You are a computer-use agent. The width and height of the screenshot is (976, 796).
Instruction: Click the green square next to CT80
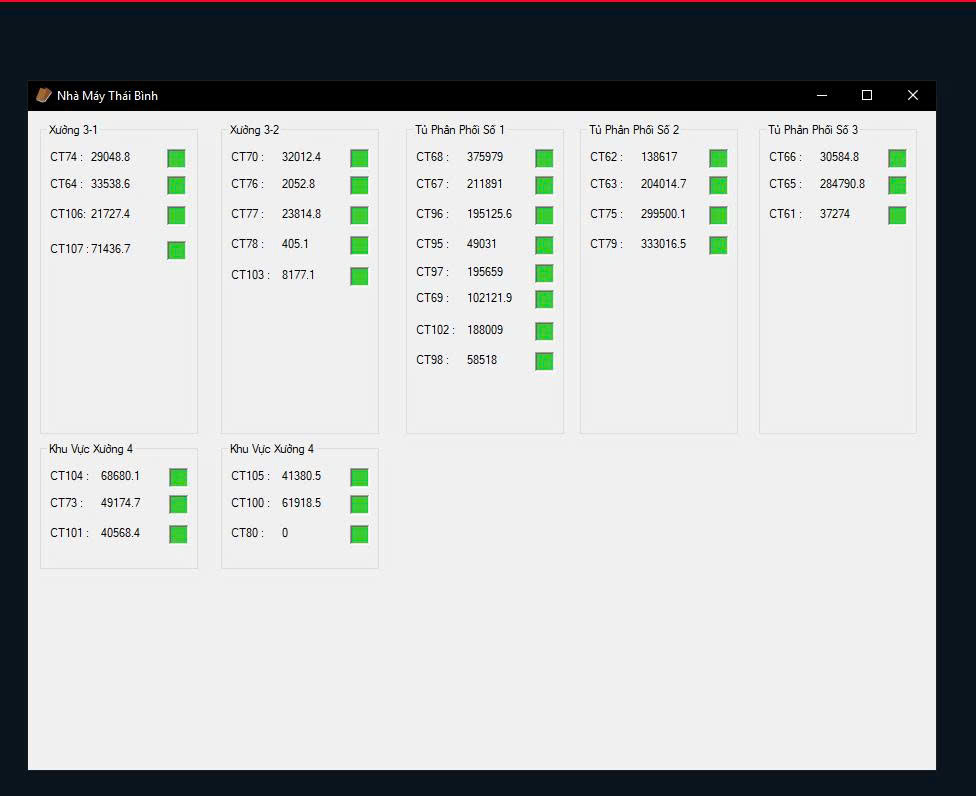(x=359, y=534)
